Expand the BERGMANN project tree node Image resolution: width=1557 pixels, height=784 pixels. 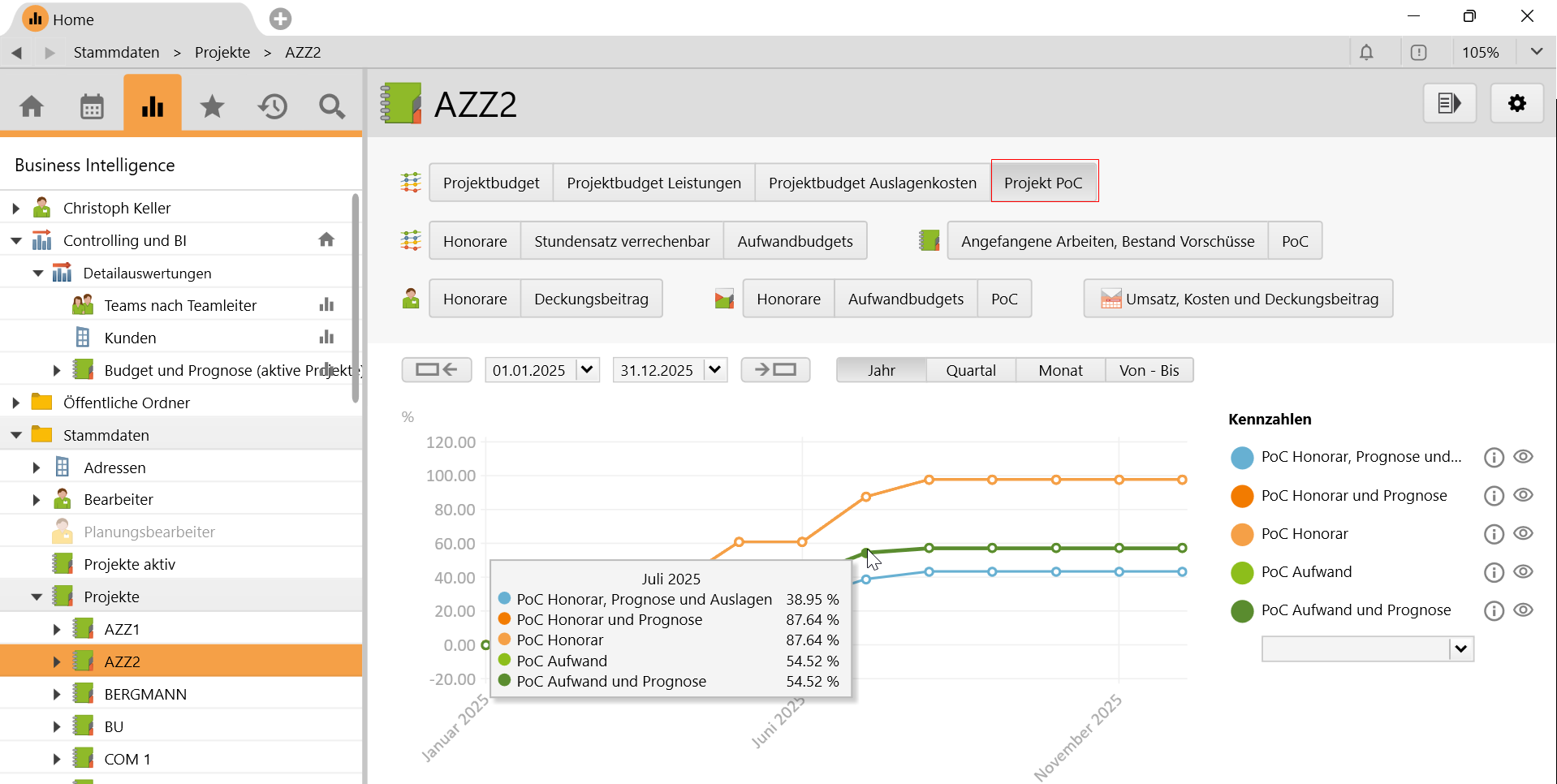coord(57,695)
